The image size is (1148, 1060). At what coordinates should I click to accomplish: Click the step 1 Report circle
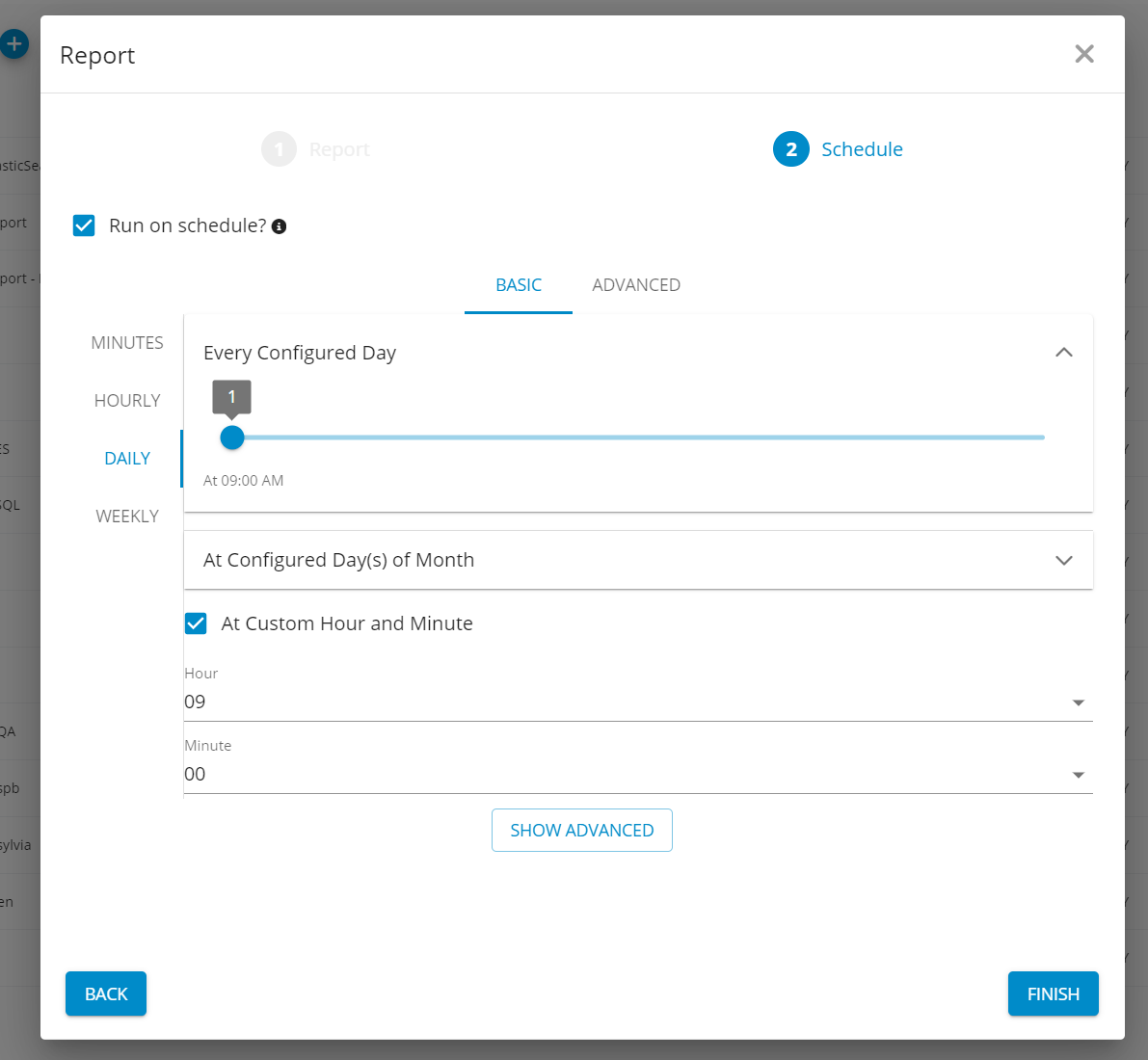[279, 149]
